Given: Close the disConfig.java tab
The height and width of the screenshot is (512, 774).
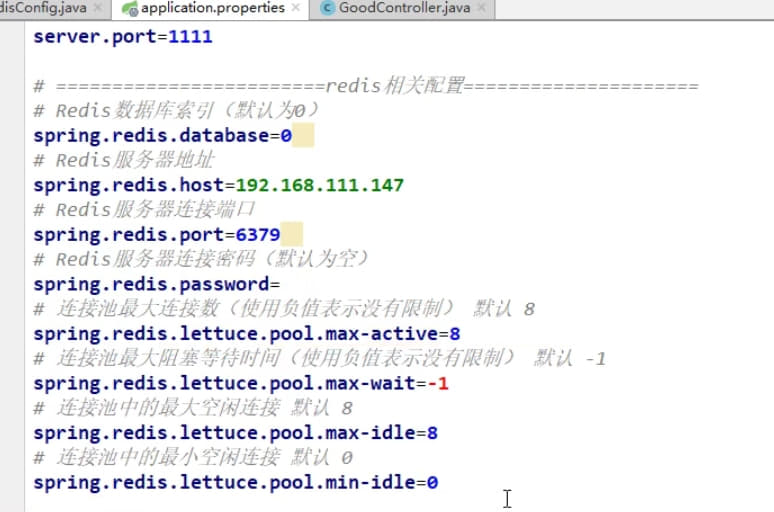Looking at the screenshot, I should [x=98, y=8].
